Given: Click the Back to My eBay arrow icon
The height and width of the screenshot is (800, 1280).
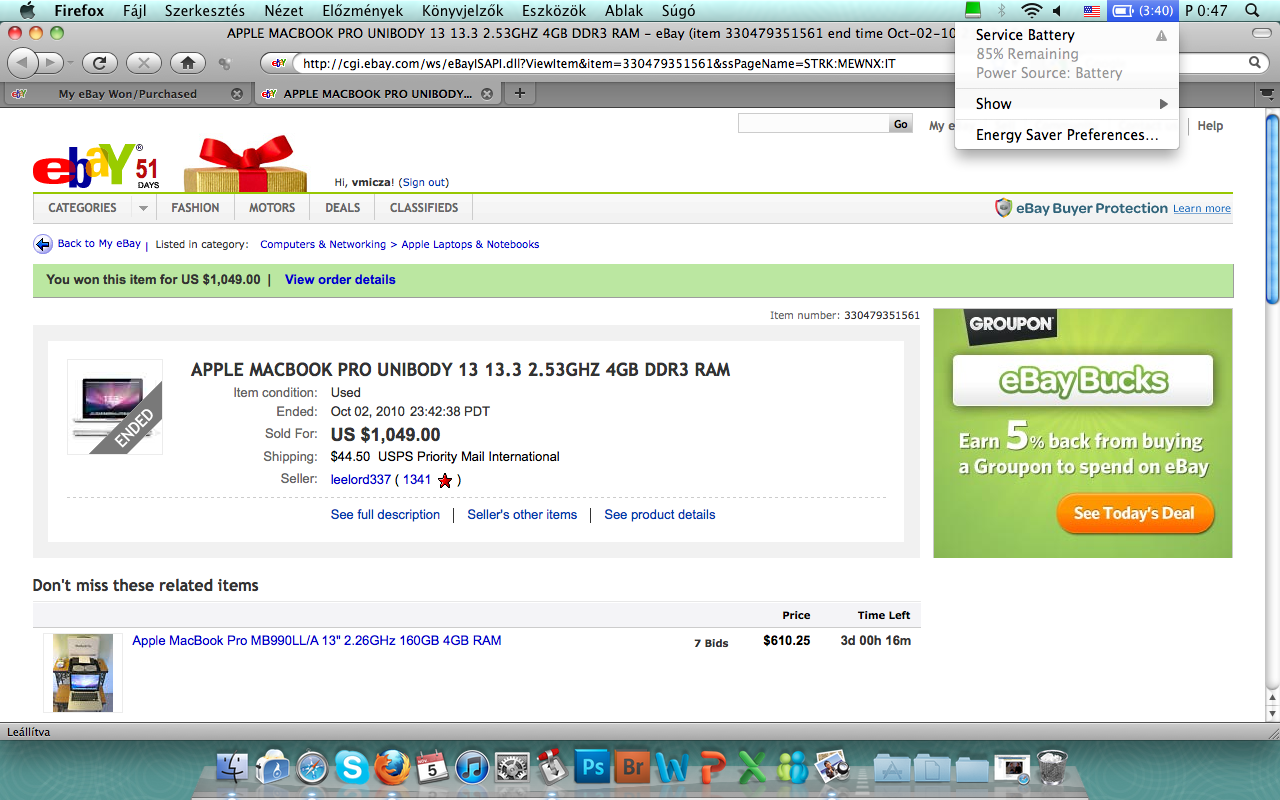Looking at the screenshot, I should click(43, 244).
